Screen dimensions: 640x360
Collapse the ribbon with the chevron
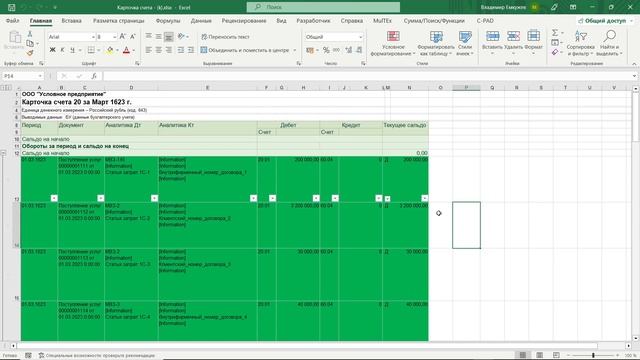(634, 64)
